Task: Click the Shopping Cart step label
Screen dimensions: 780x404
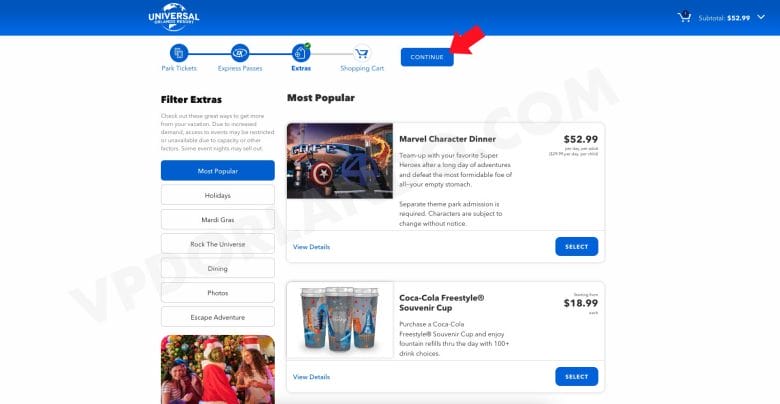Action: coord(362,69)
